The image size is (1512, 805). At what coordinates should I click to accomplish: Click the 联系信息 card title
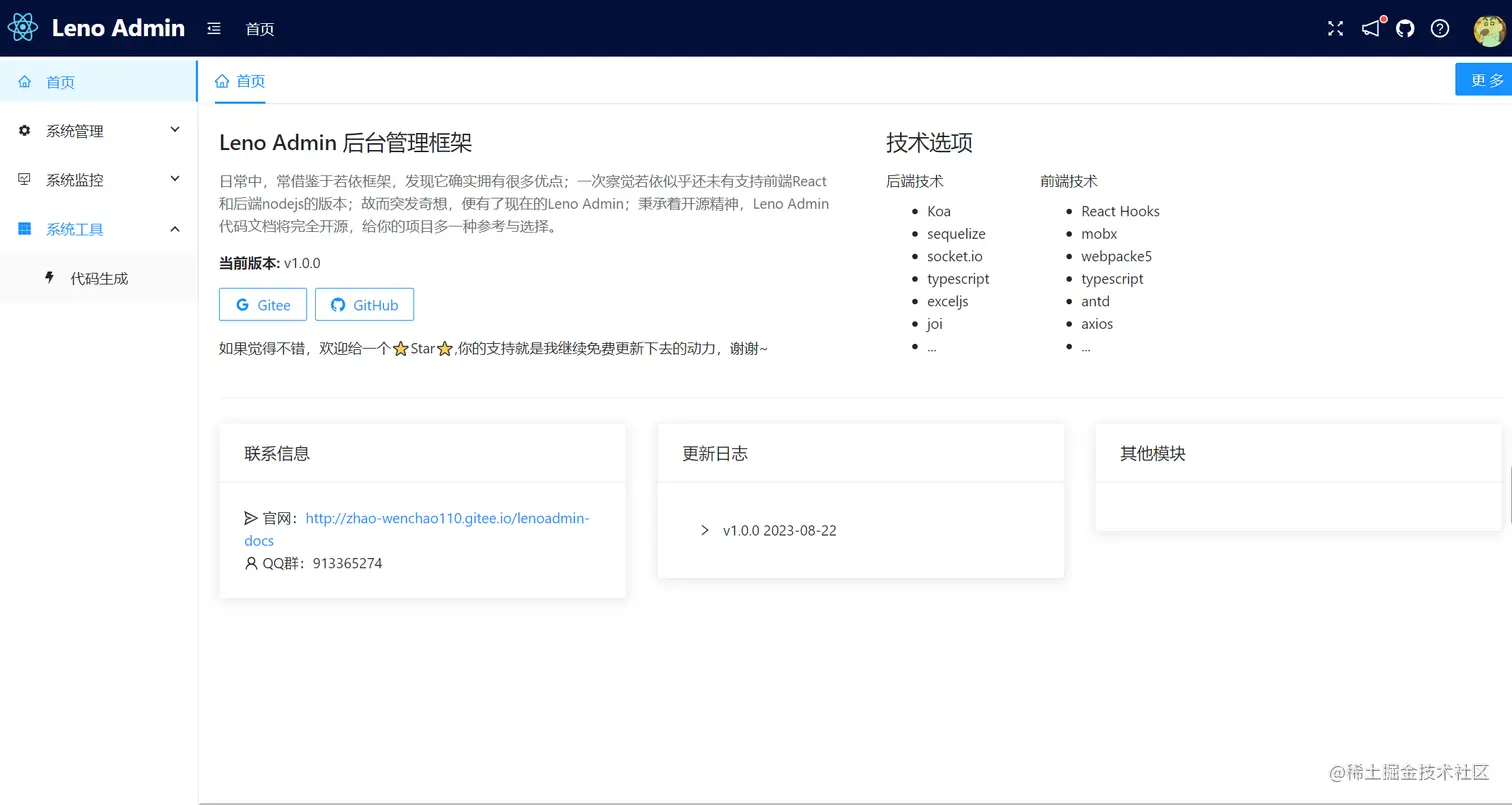tap(277, 453)
